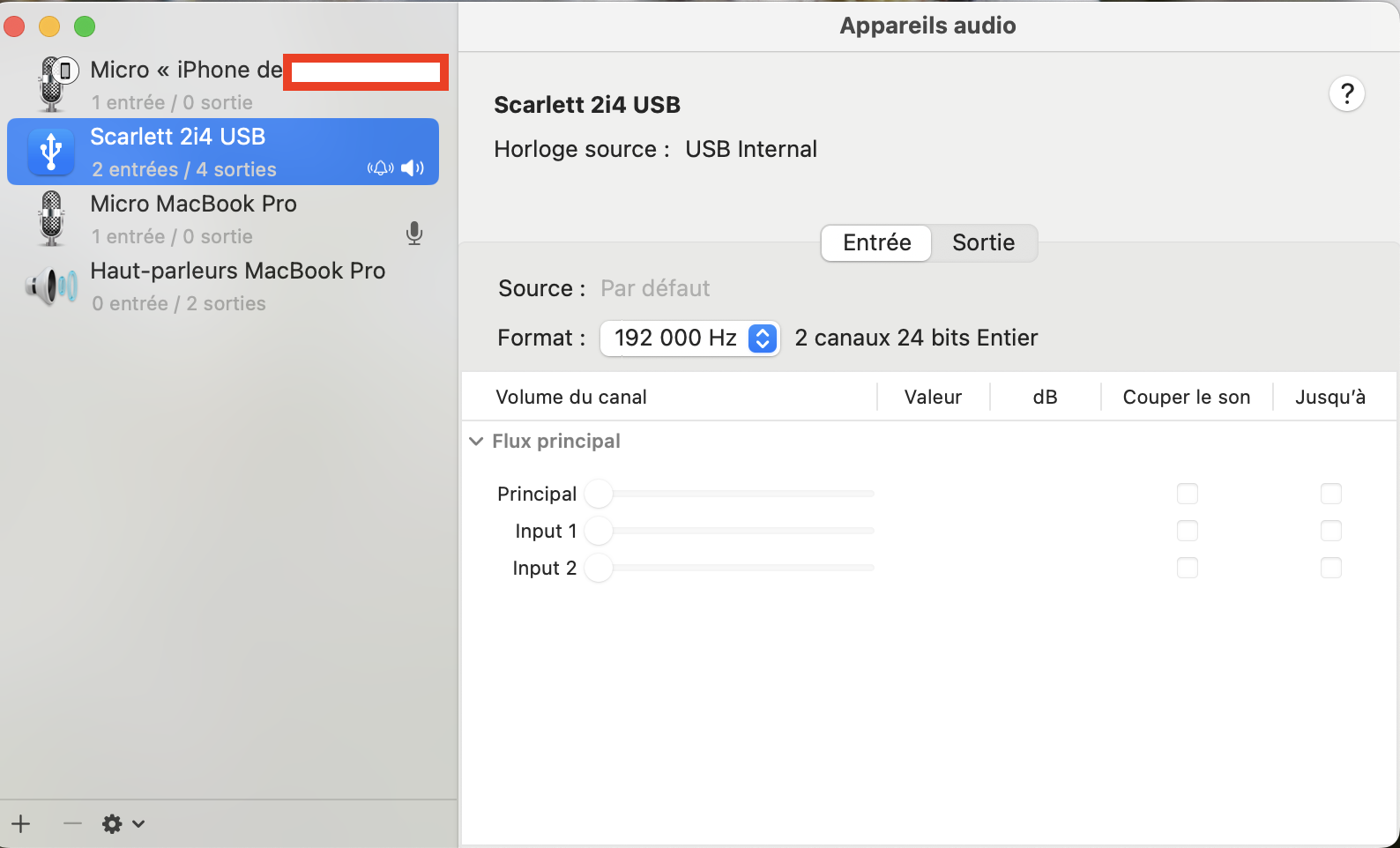The width and height of the screenshot is (1400, 848).
Task: Click the default input microphone indicator
Action: [414, 234]
